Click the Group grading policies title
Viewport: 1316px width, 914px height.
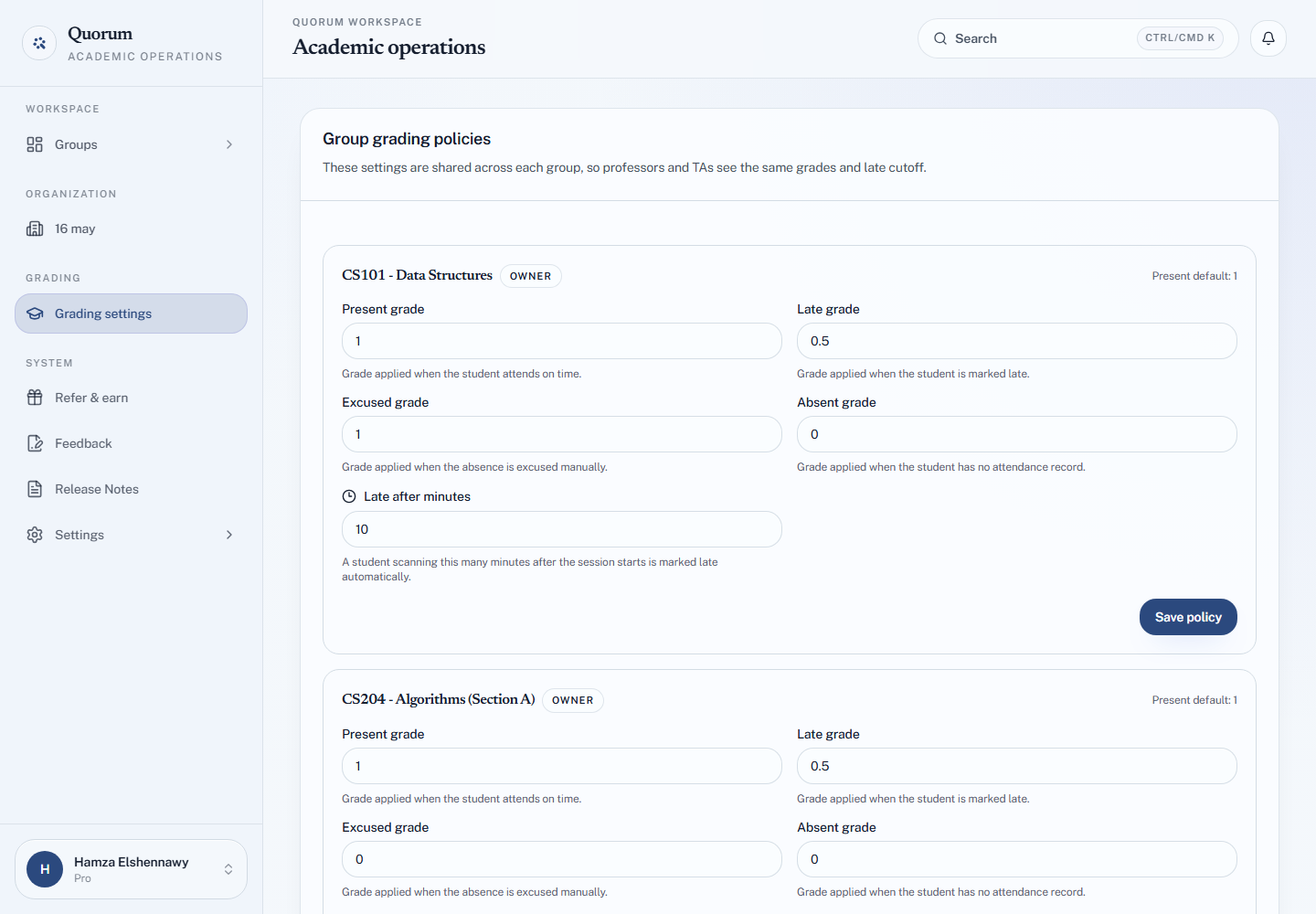[x=407, y=139]
